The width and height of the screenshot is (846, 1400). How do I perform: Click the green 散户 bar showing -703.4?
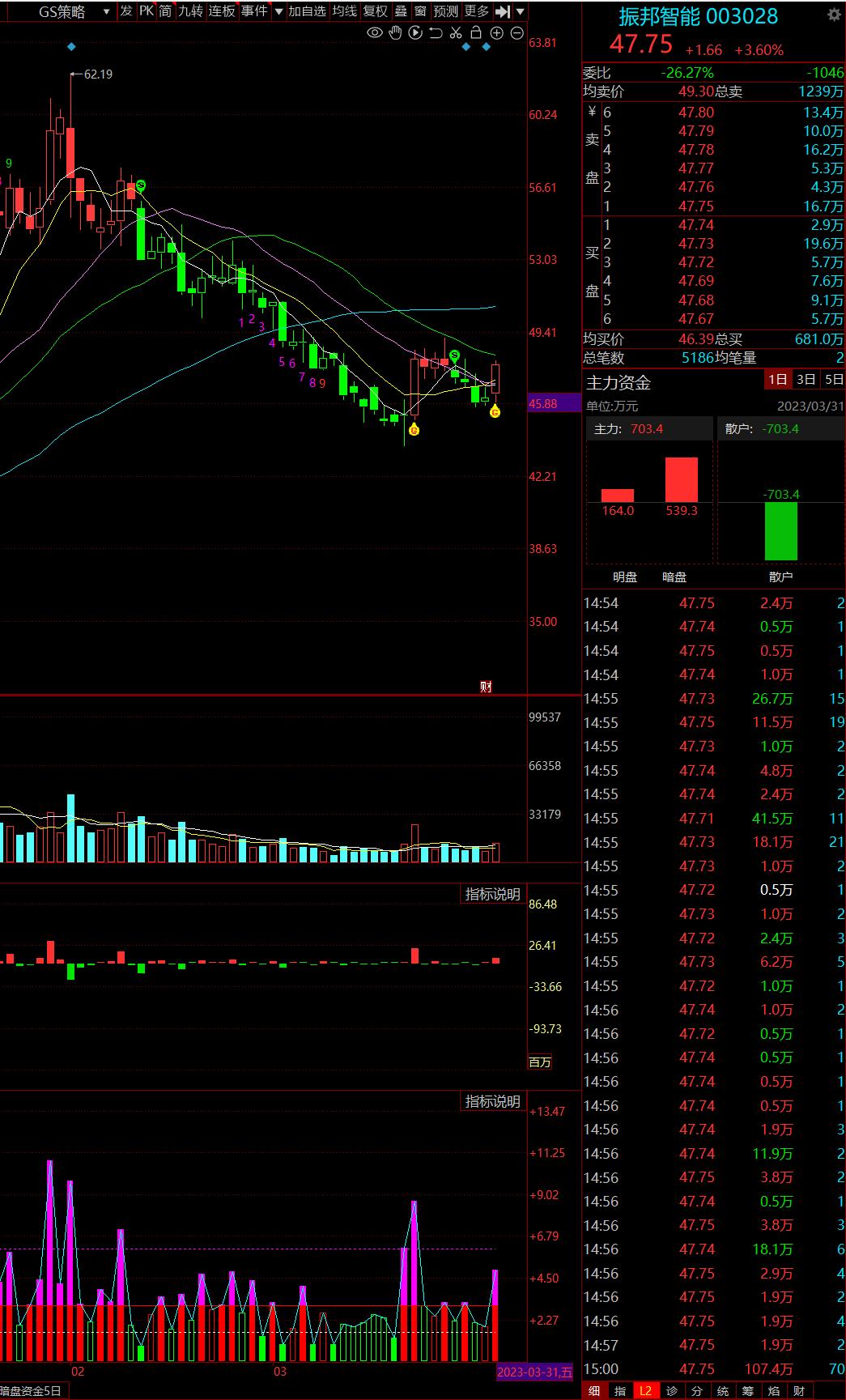pos(781,531)
